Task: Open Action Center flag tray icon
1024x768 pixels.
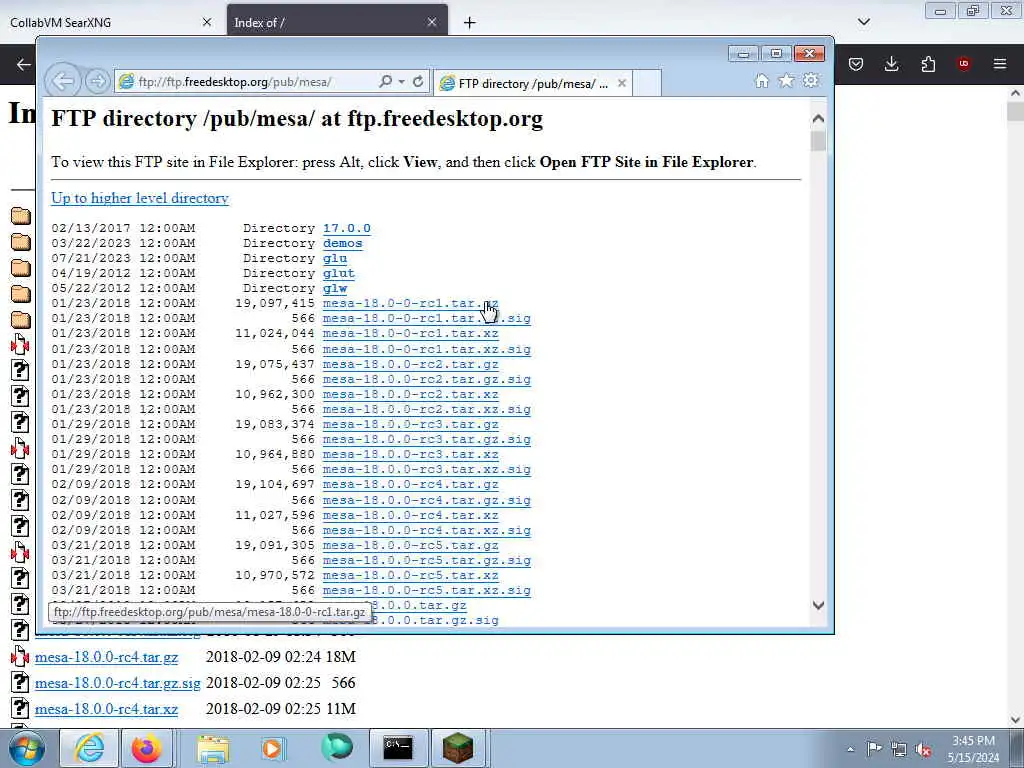Action: tap(874, 749)
